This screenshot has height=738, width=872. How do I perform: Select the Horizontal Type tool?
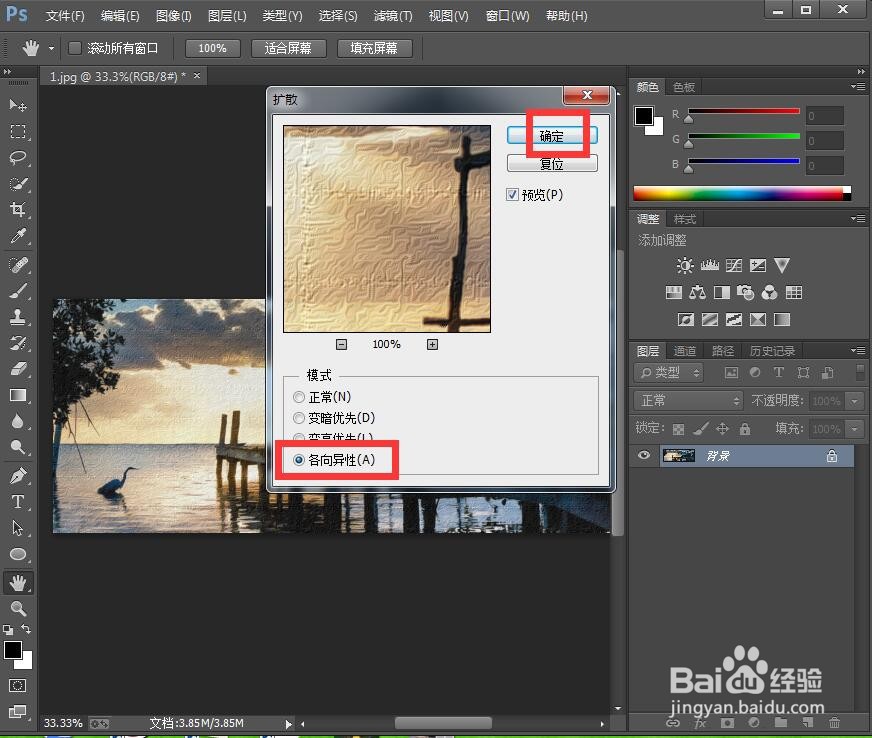tap(18, 502)
